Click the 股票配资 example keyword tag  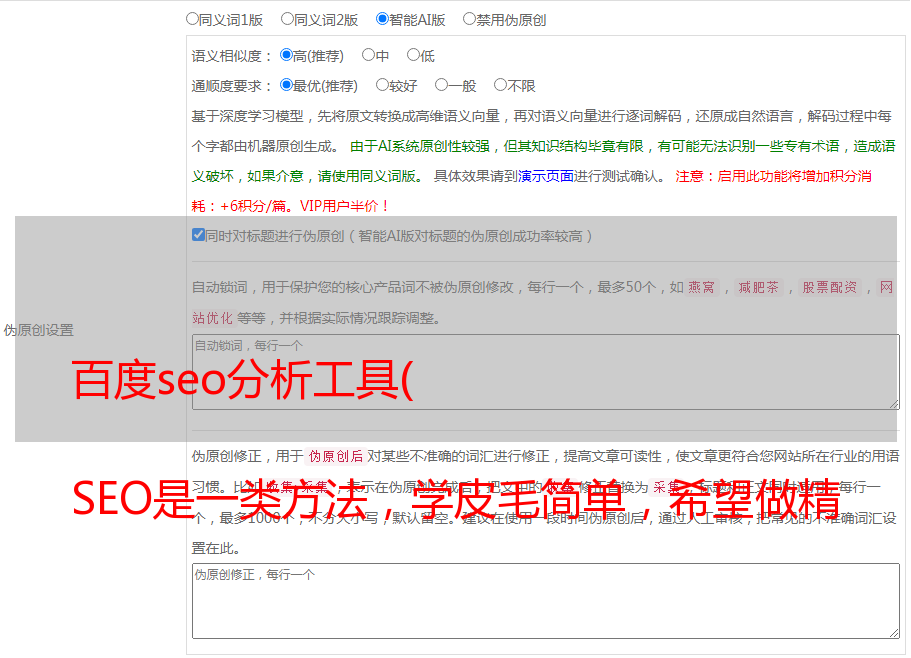pos(830,288)
